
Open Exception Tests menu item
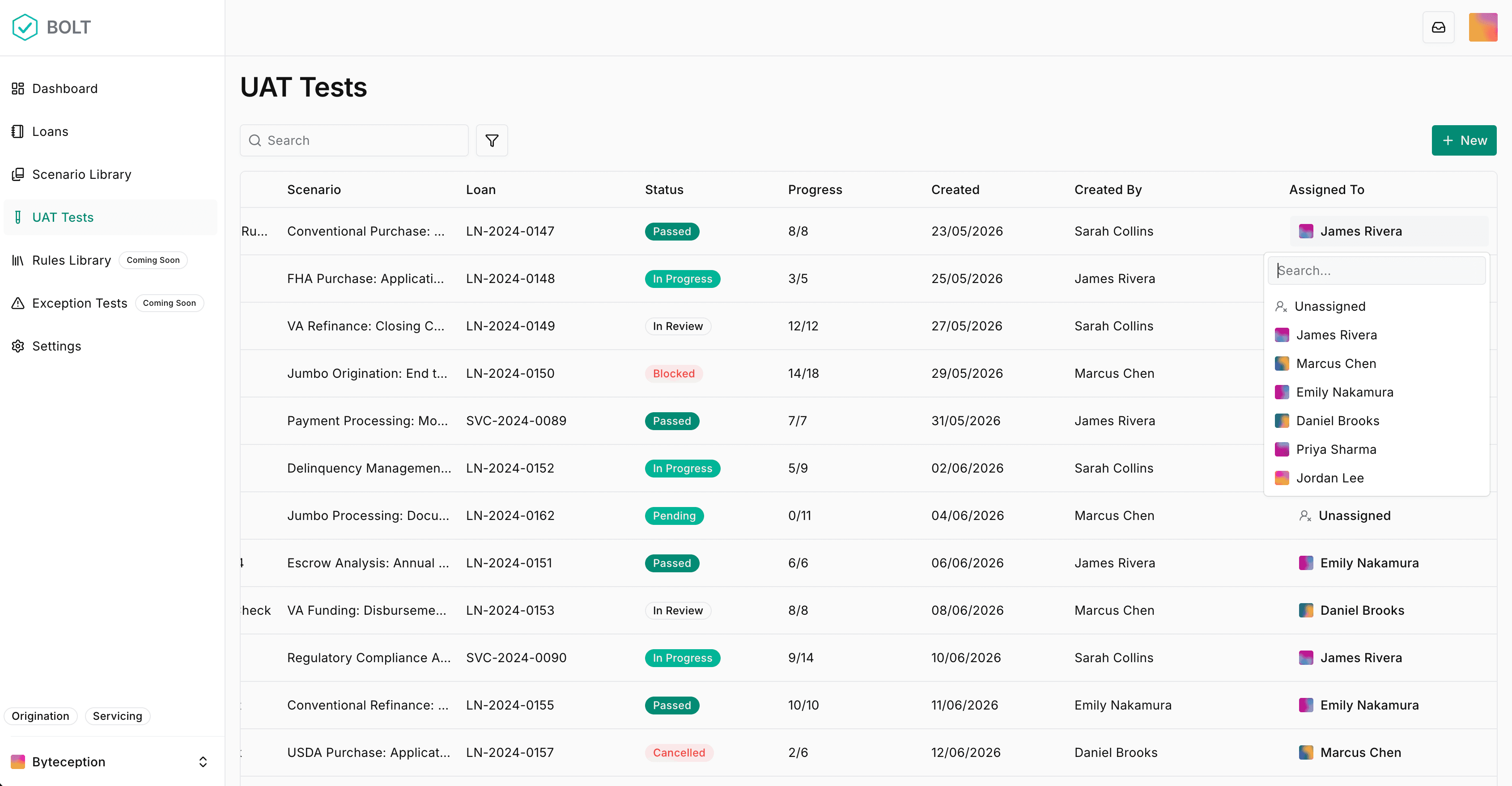[110, 303]
